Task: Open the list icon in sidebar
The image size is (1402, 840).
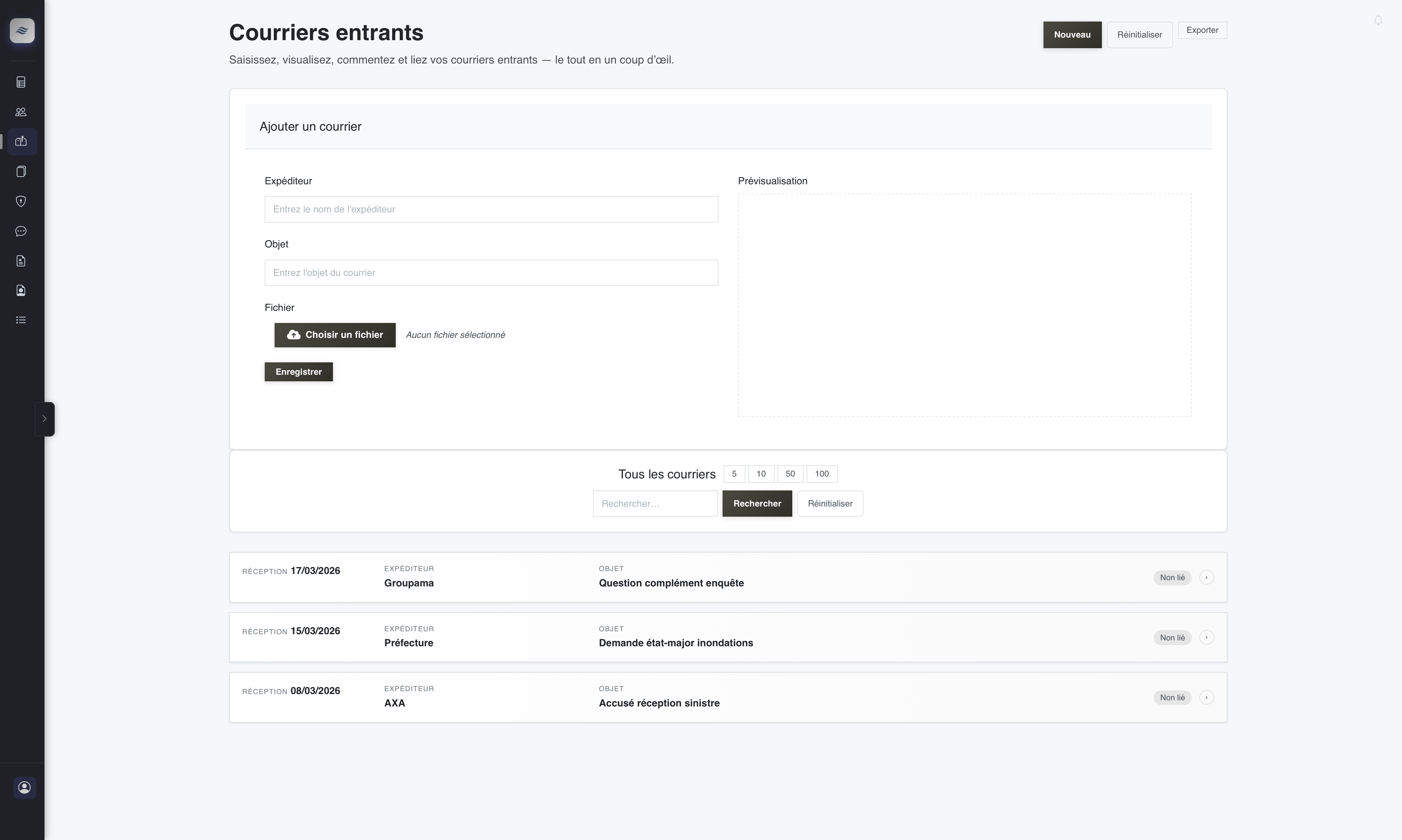Action: click(21, 320)
